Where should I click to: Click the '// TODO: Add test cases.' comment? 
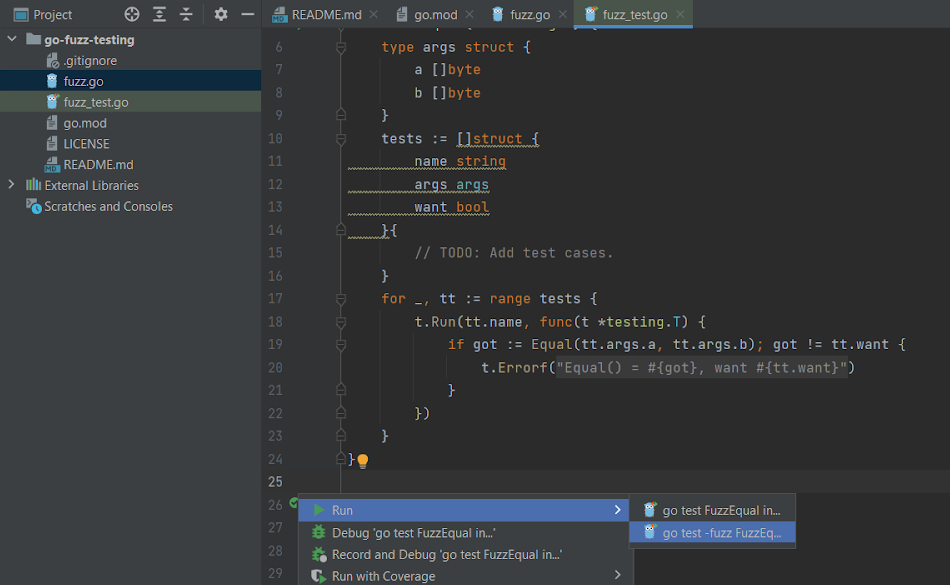(514, 253)
